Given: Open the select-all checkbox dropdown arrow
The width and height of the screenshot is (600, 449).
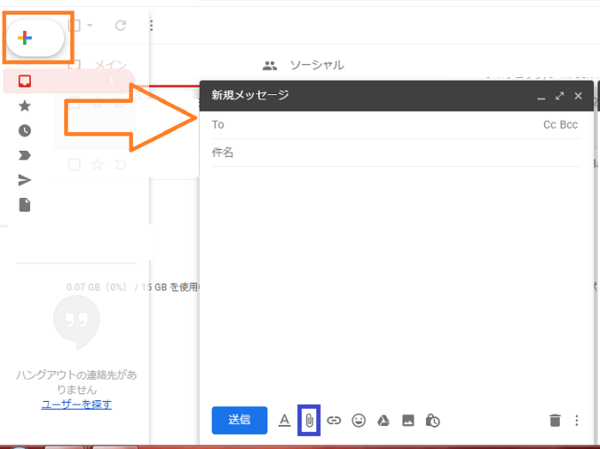Looking at the screenshot, I should (90, 25).
